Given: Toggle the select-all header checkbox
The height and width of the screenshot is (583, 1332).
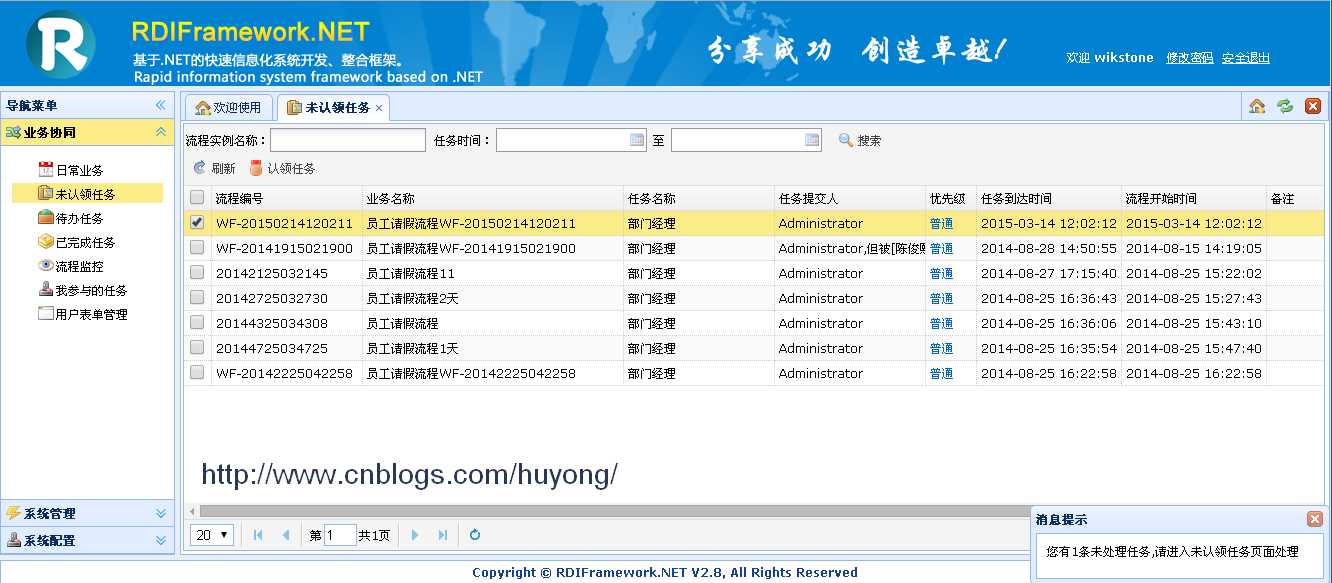Looking at the screenshot, I should click(x=197, y=198).
